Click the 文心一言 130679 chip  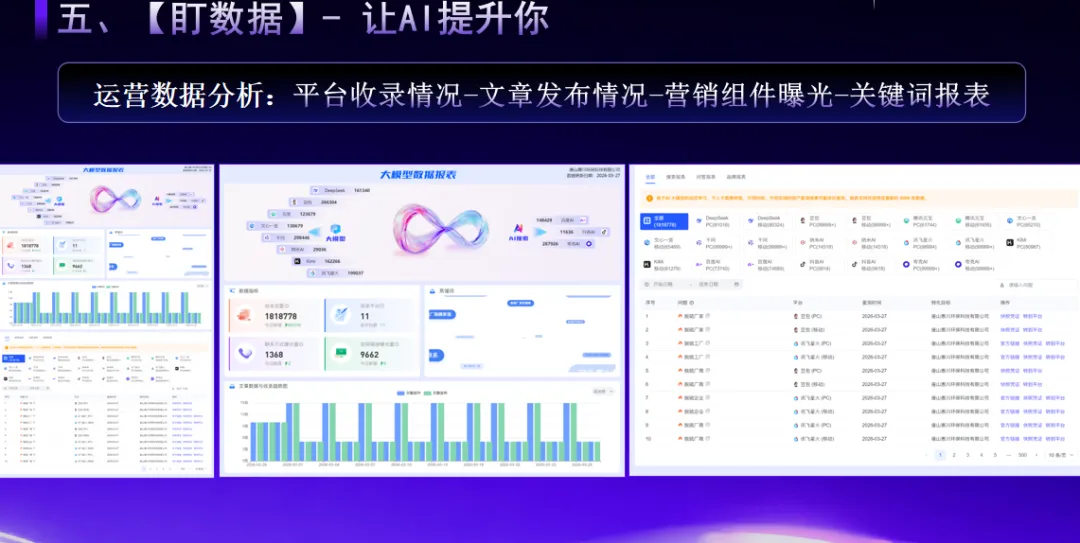(x=277, y=225)
